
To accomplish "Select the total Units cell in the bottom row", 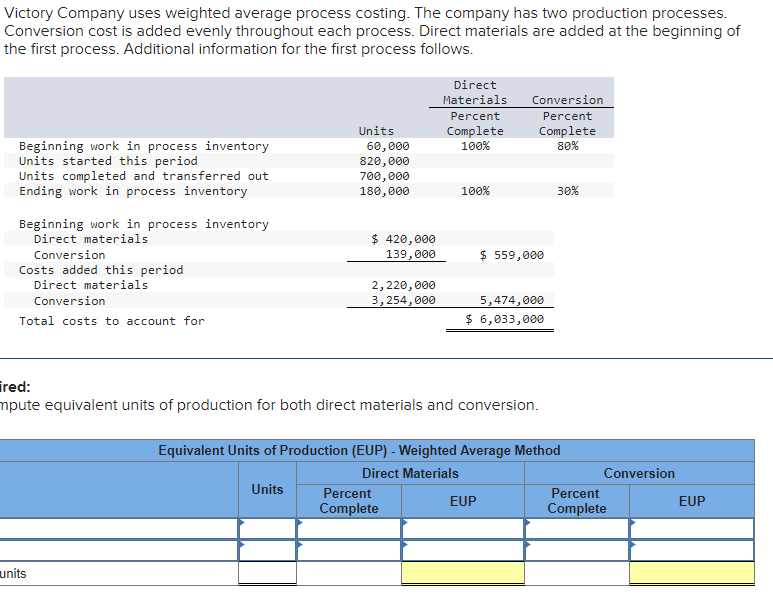I will (268, 573).
